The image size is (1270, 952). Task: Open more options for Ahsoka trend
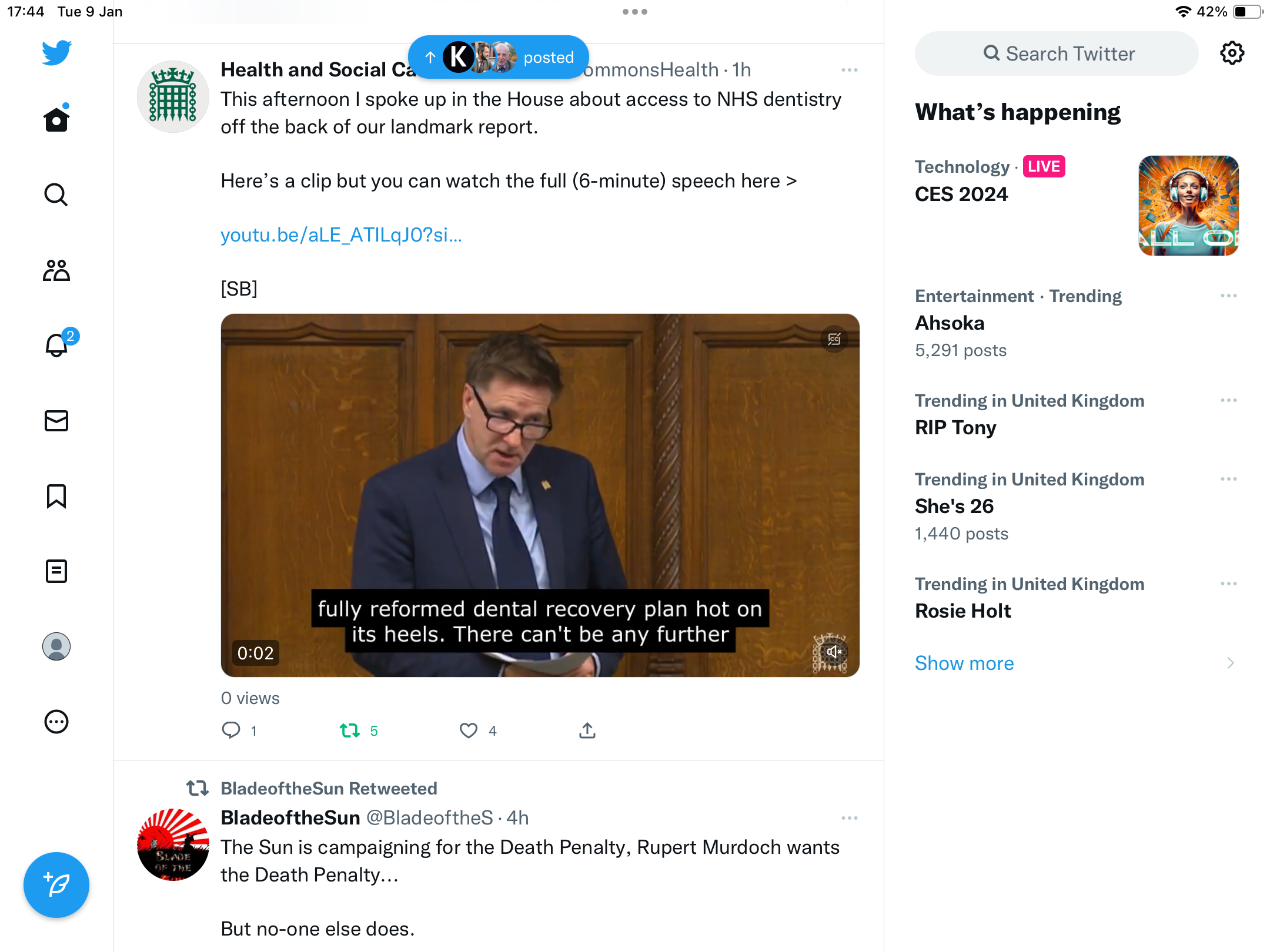tap(1229, 296)
